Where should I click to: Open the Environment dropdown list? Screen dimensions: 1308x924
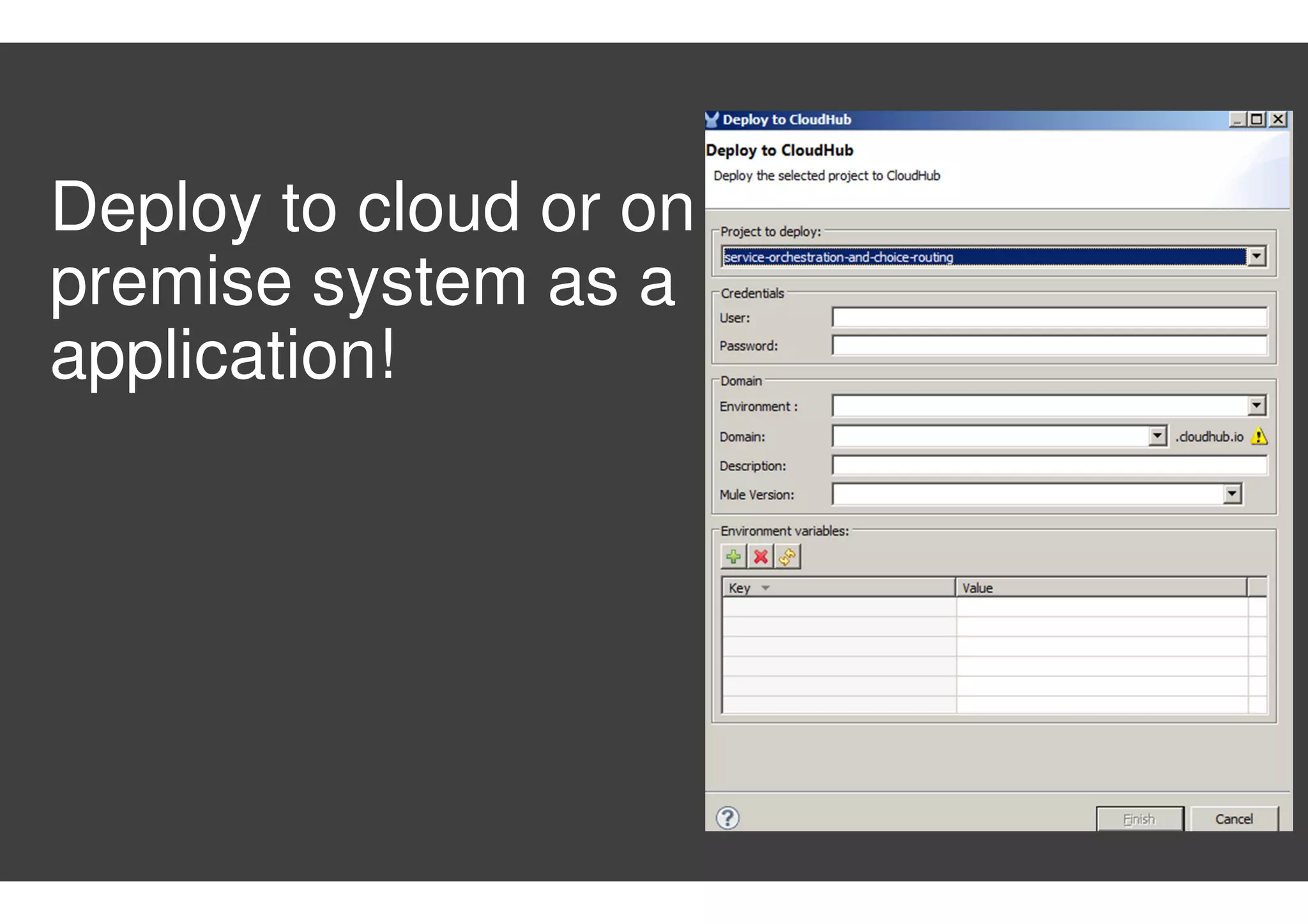(1256, 405)
